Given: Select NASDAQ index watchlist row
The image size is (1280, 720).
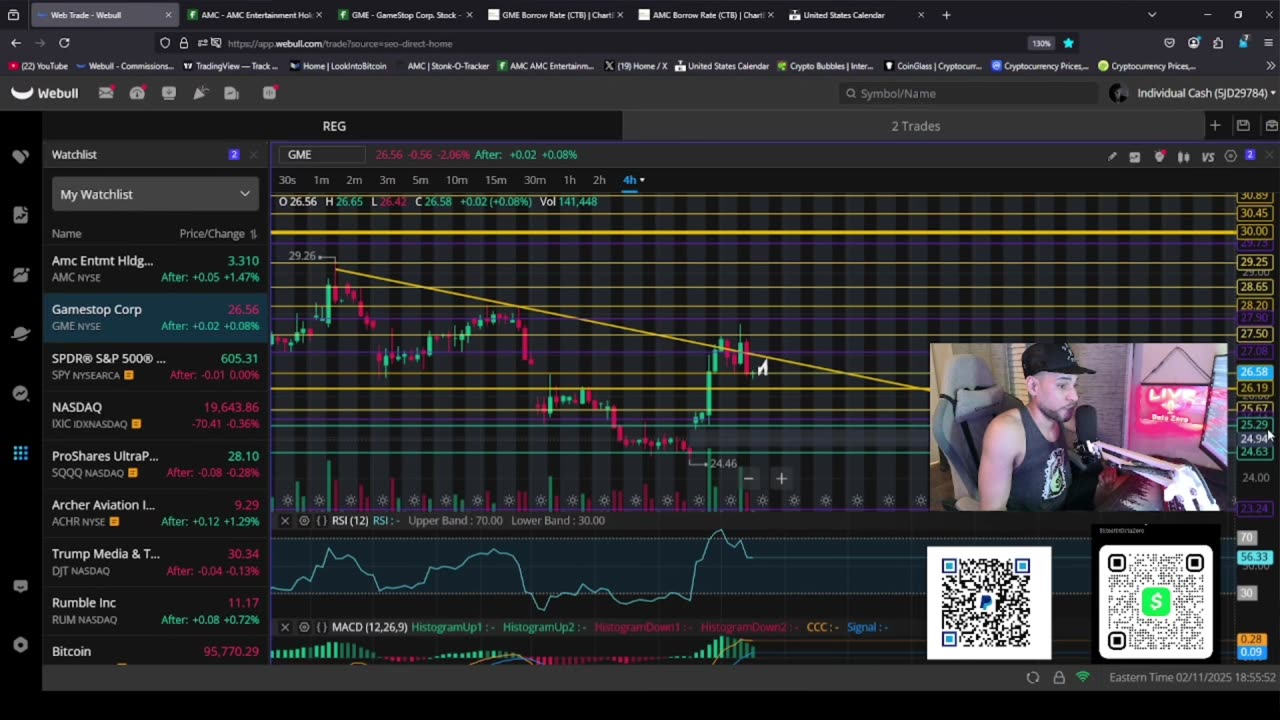Looking at the screenshot, I should pos(155,415).
